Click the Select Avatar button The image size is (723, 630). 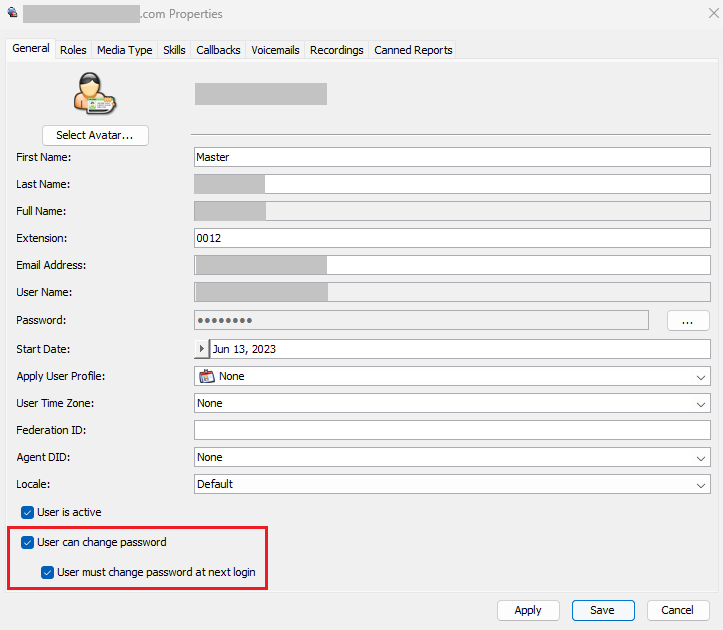95,135
